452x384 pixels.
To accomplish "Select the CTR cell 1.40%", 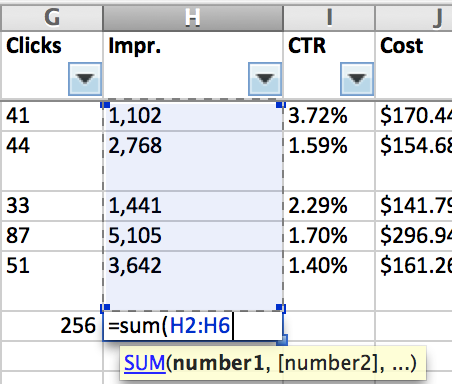I will coord(329,281).
